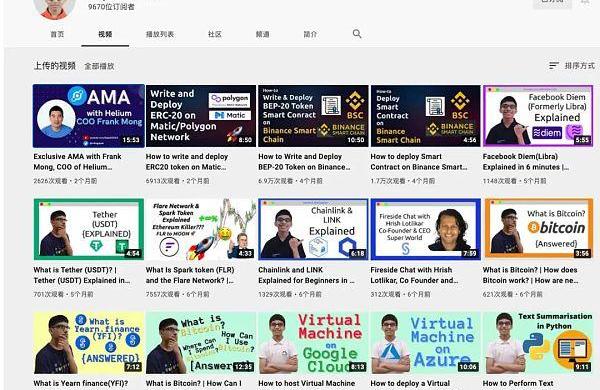Image resolution: width=600 pixels, height=390 pixels.
Task: Open the Facebook Diem Explained thumbnail
Action: tap(538, 116)
